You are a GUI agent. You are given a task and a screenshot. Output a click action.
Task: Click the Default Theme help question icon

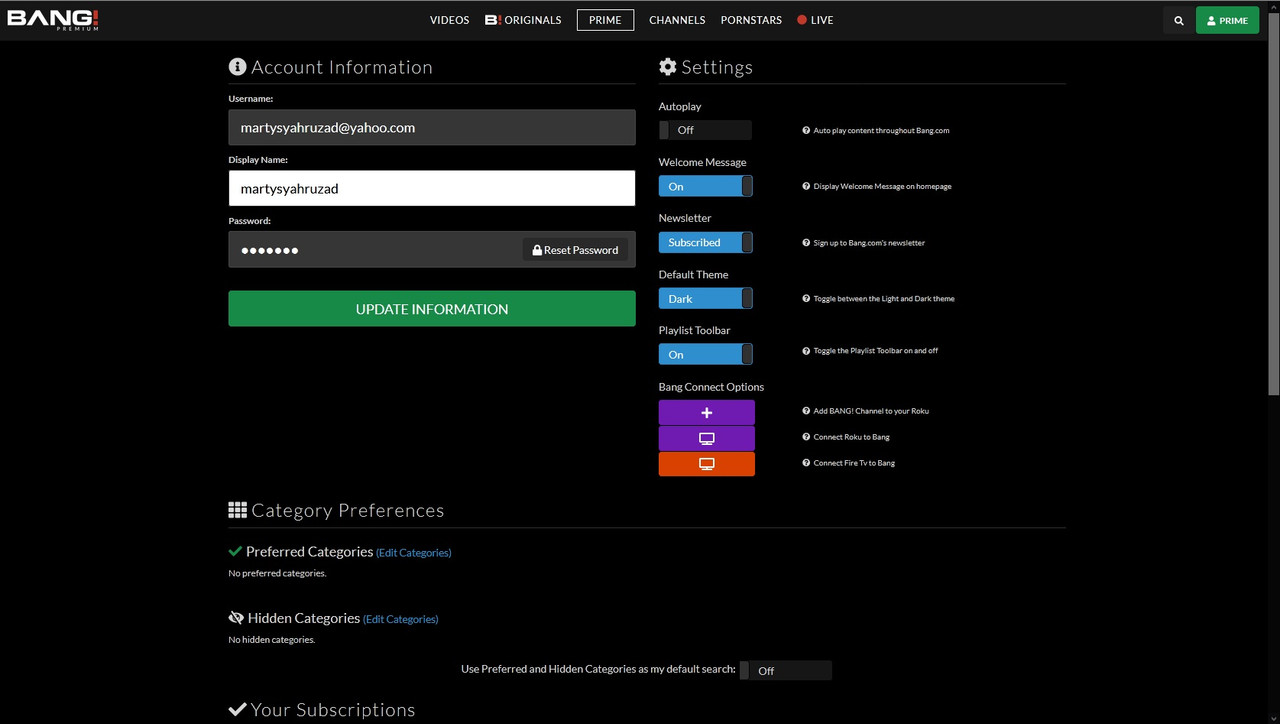(x=806, y=298)
